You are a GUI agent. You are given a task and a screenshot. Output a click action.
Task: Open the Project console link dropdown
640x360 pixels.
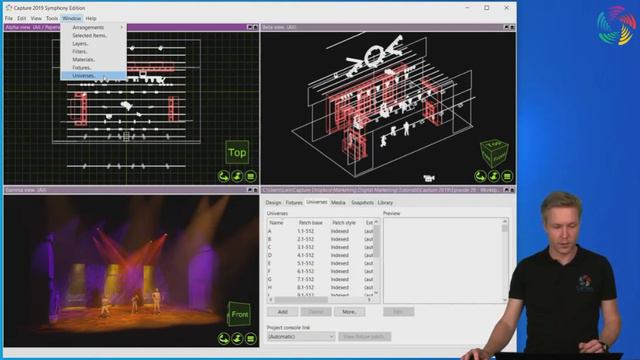301,337
